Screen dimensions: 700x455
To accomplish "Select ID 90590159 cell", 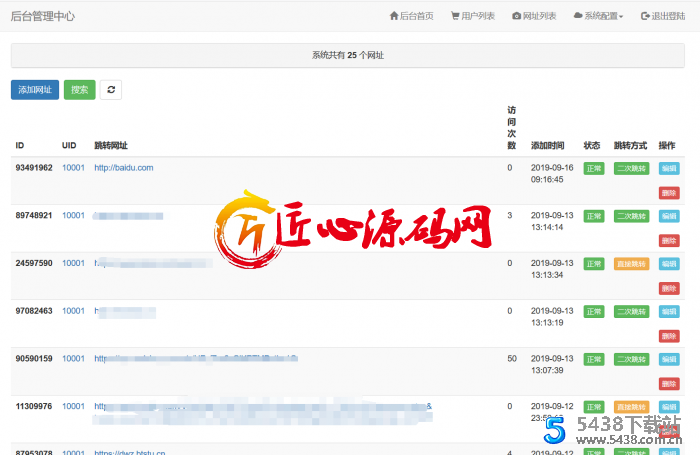I will [34, 359].
